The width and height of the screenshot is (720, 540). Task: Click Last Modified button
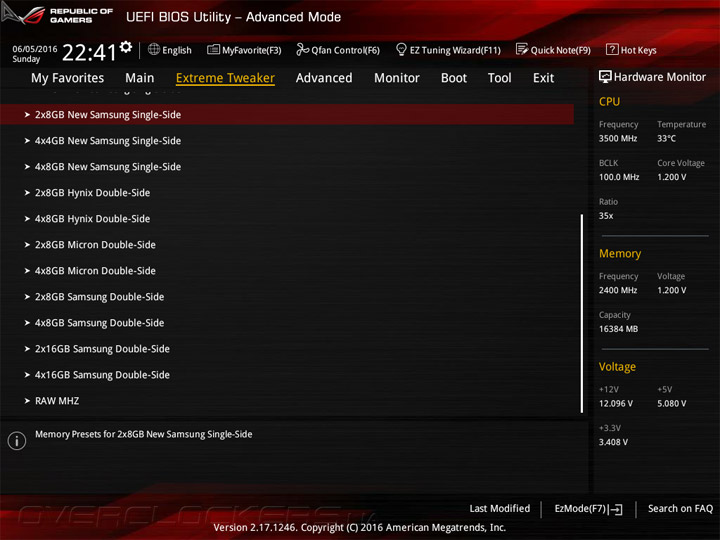tap(500, 508)
